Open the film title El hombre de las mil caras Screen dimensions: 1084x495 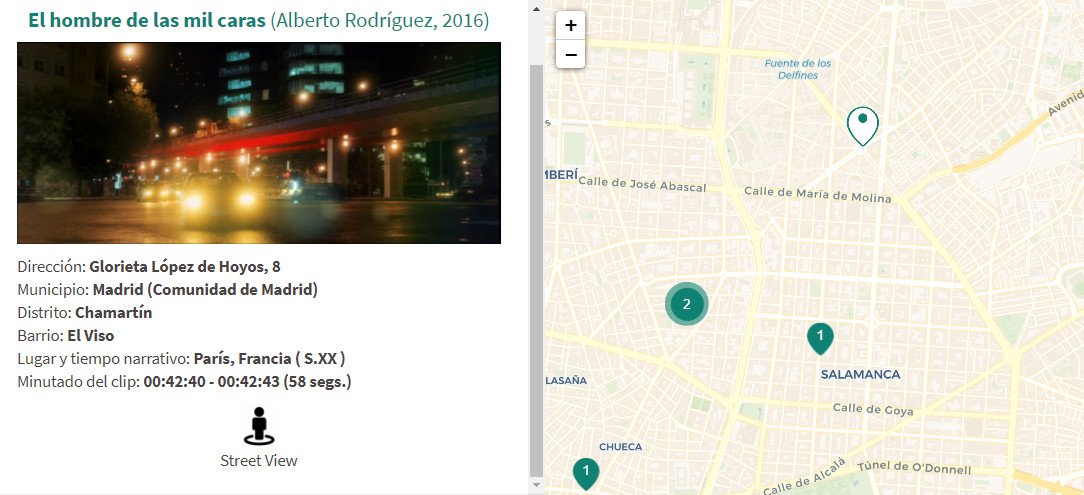[147, 21]
